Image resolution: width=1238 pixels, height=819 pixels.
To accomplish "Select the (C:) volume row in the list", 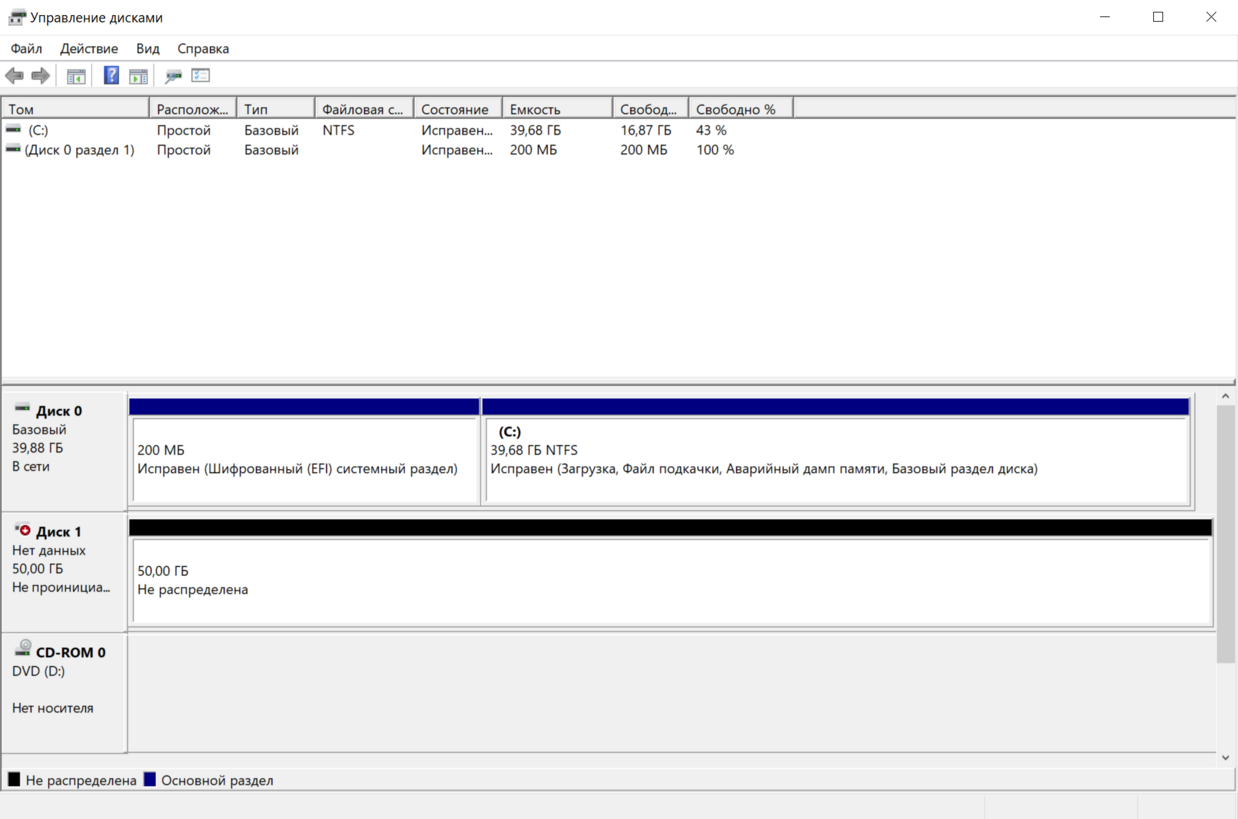I will tap(38, 130).
